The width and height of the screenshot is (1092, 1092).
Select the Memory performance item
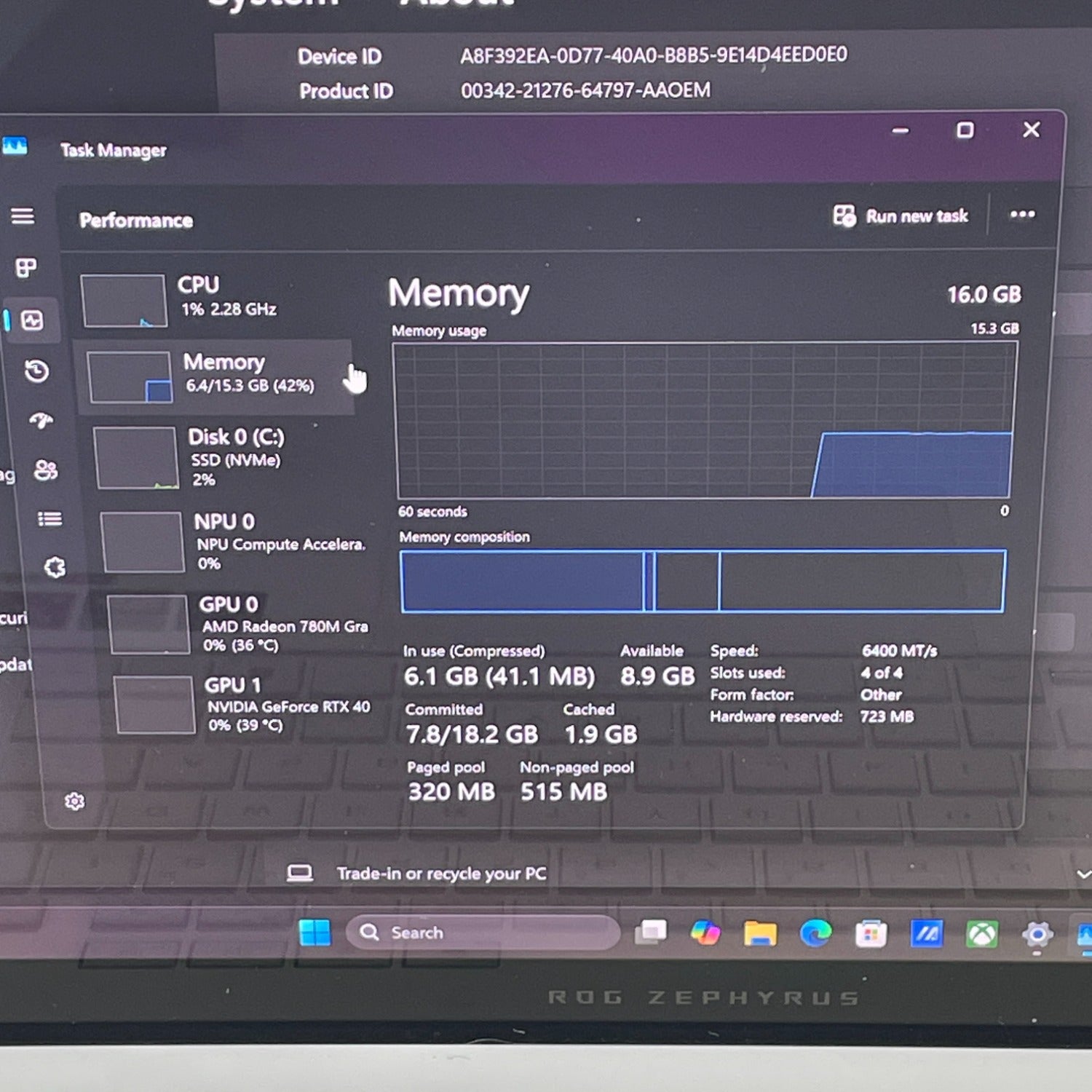click(x=215, y=376)
